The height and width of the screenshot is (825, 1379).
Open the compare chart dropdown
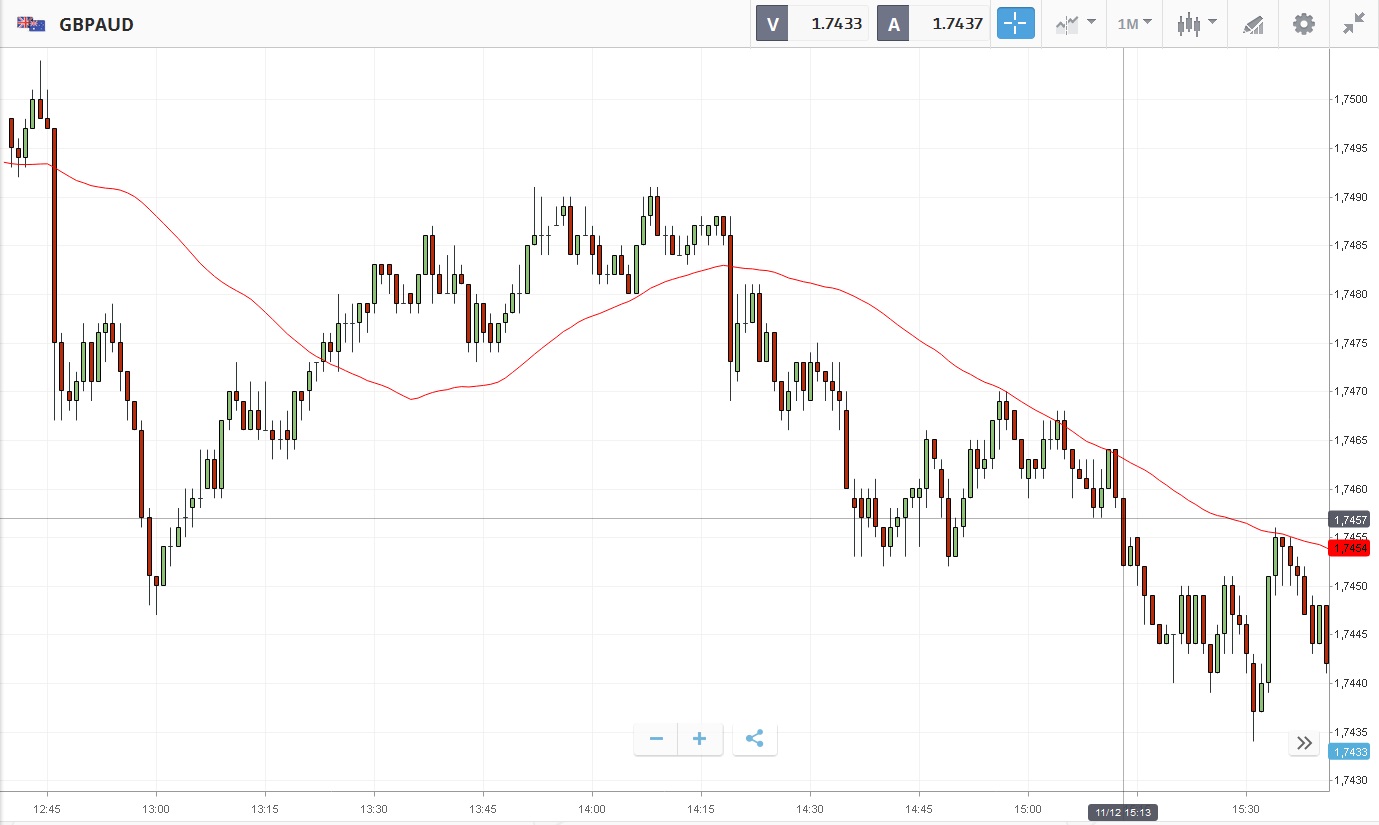tap(1075, 24)
